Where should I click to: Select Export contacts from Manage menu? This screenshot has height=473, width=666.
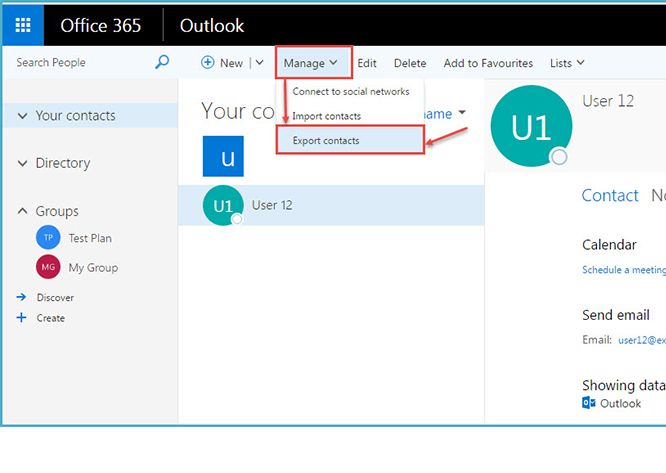[x=350, y=140]
